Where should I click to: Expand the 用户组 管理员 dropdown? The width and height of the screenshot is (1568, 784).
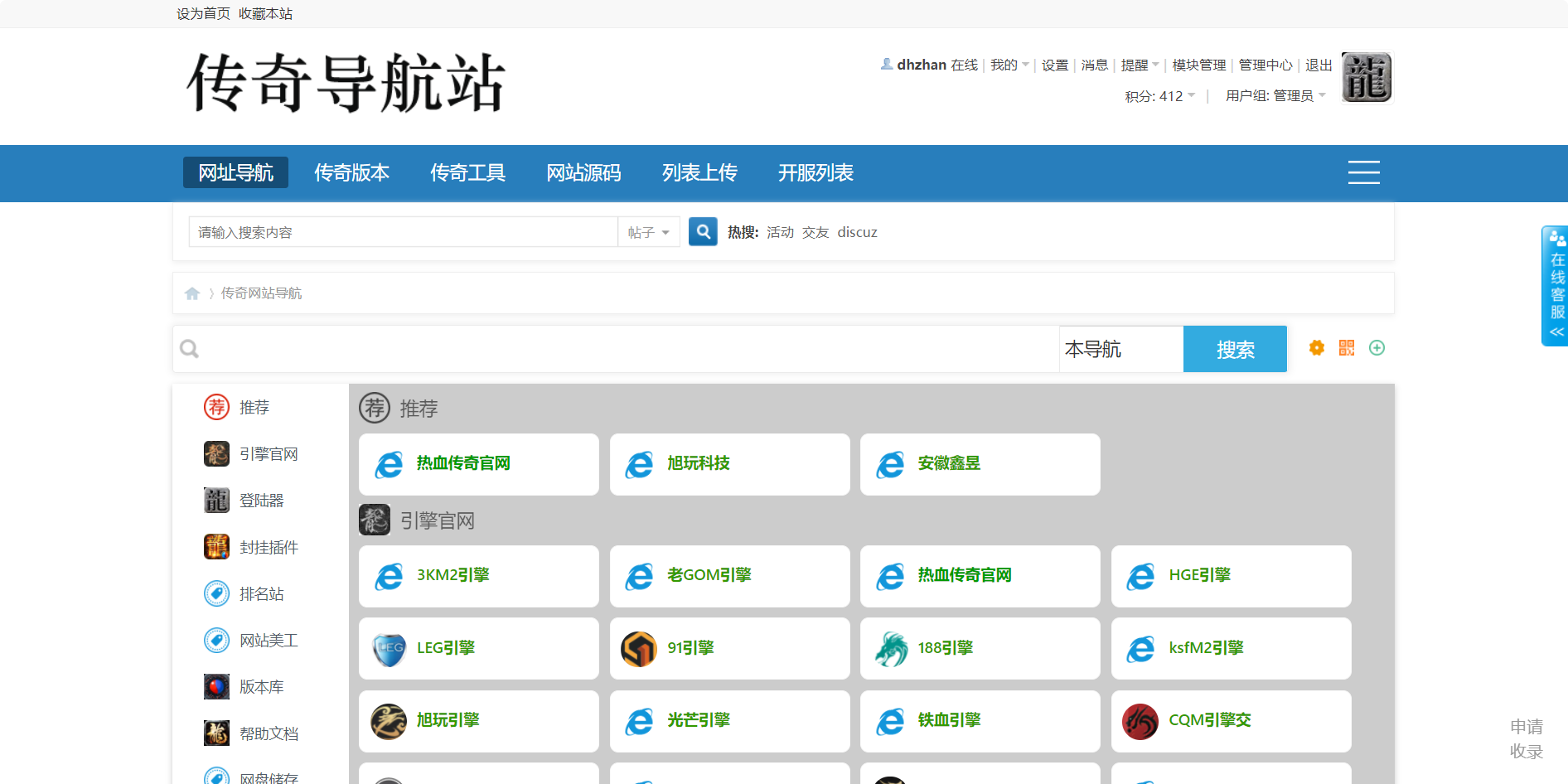(1275, 96)
